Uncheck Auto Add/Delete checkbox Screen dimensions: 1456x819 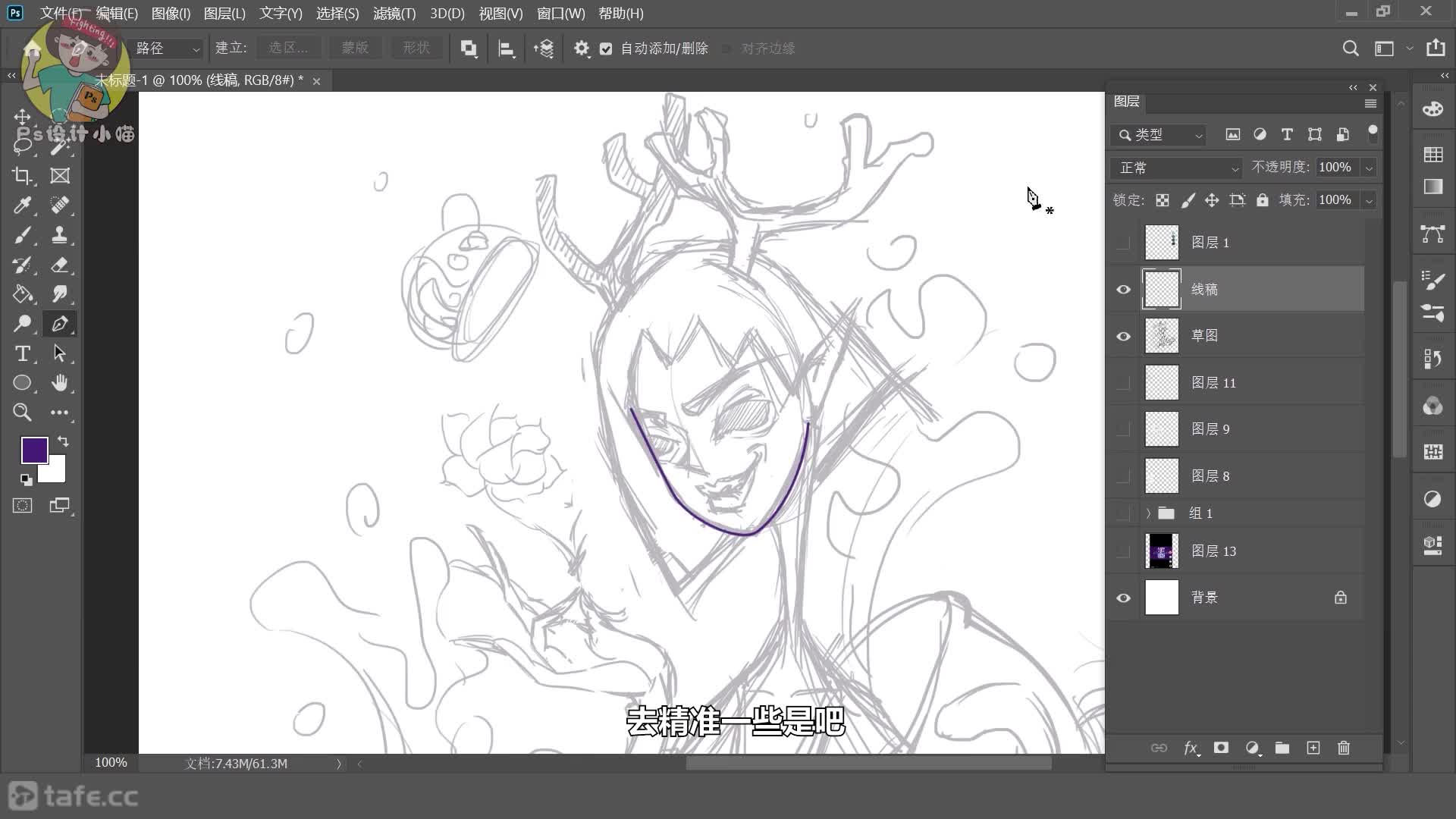click(606, 49)
